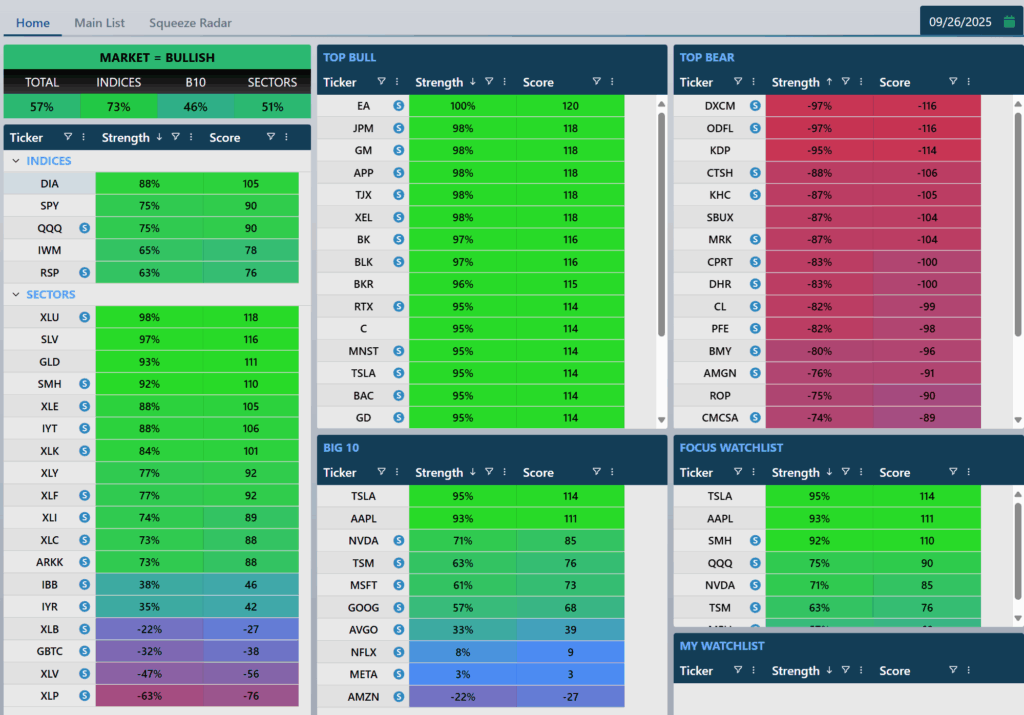Open the Squeeze Radar tab
Viewport: 1024px width, 715px height.
tap(190, 22)
